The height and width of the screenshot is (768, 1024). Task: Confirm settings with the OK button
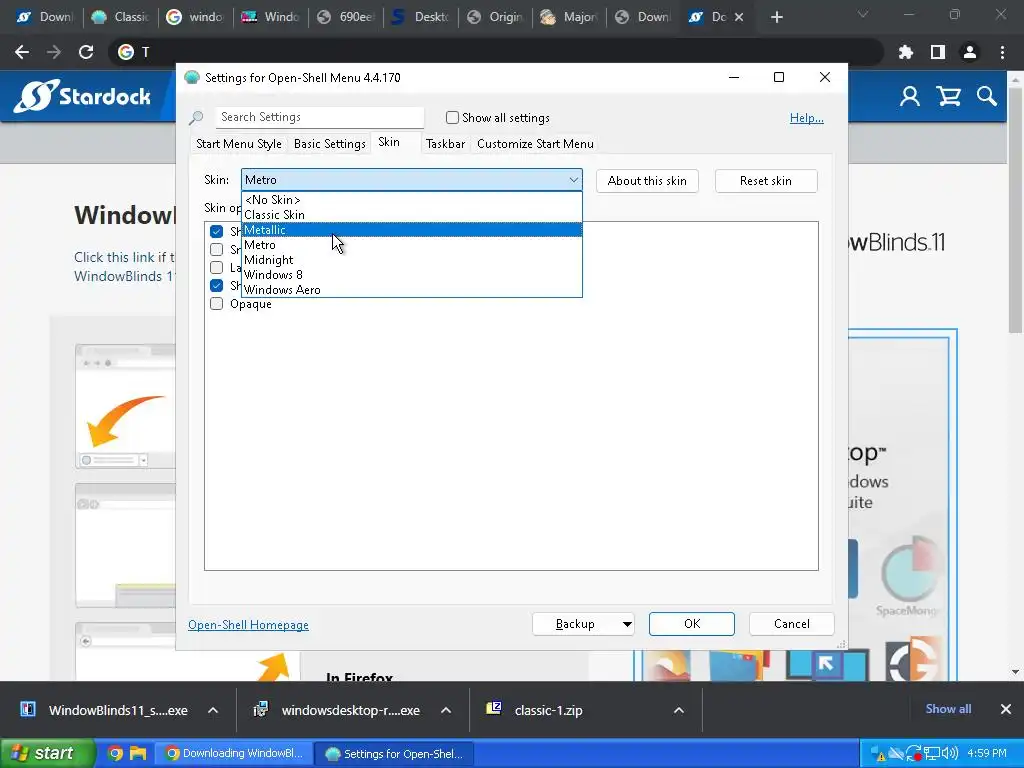692,624
